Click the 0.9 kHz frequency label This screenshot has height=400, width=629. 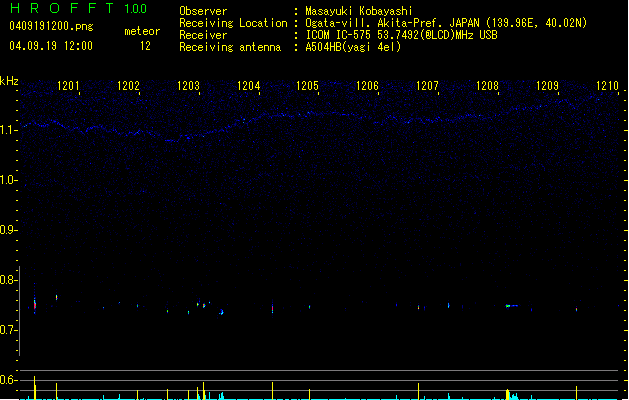pos(8,230)
